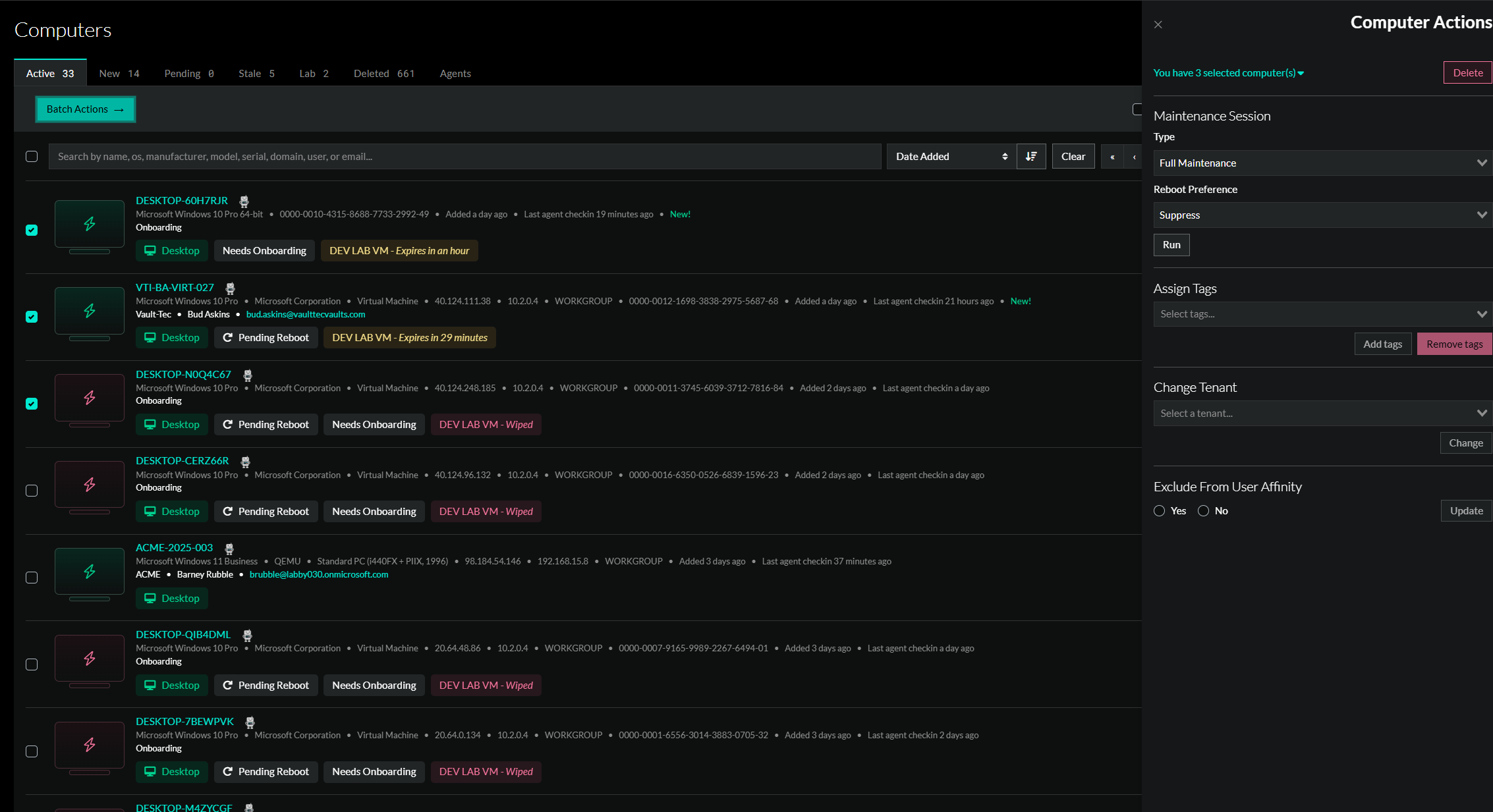Click the Change tenant button

click(1466, 443)
